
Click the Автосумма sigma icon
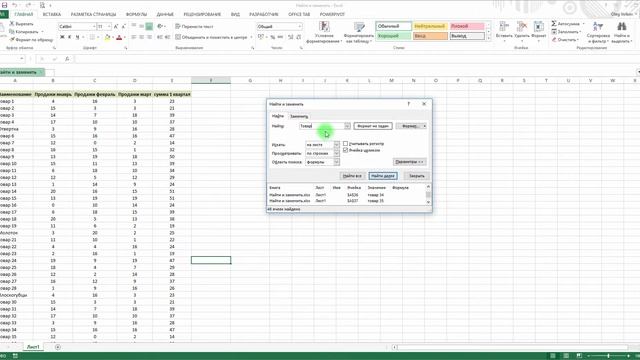554,24
